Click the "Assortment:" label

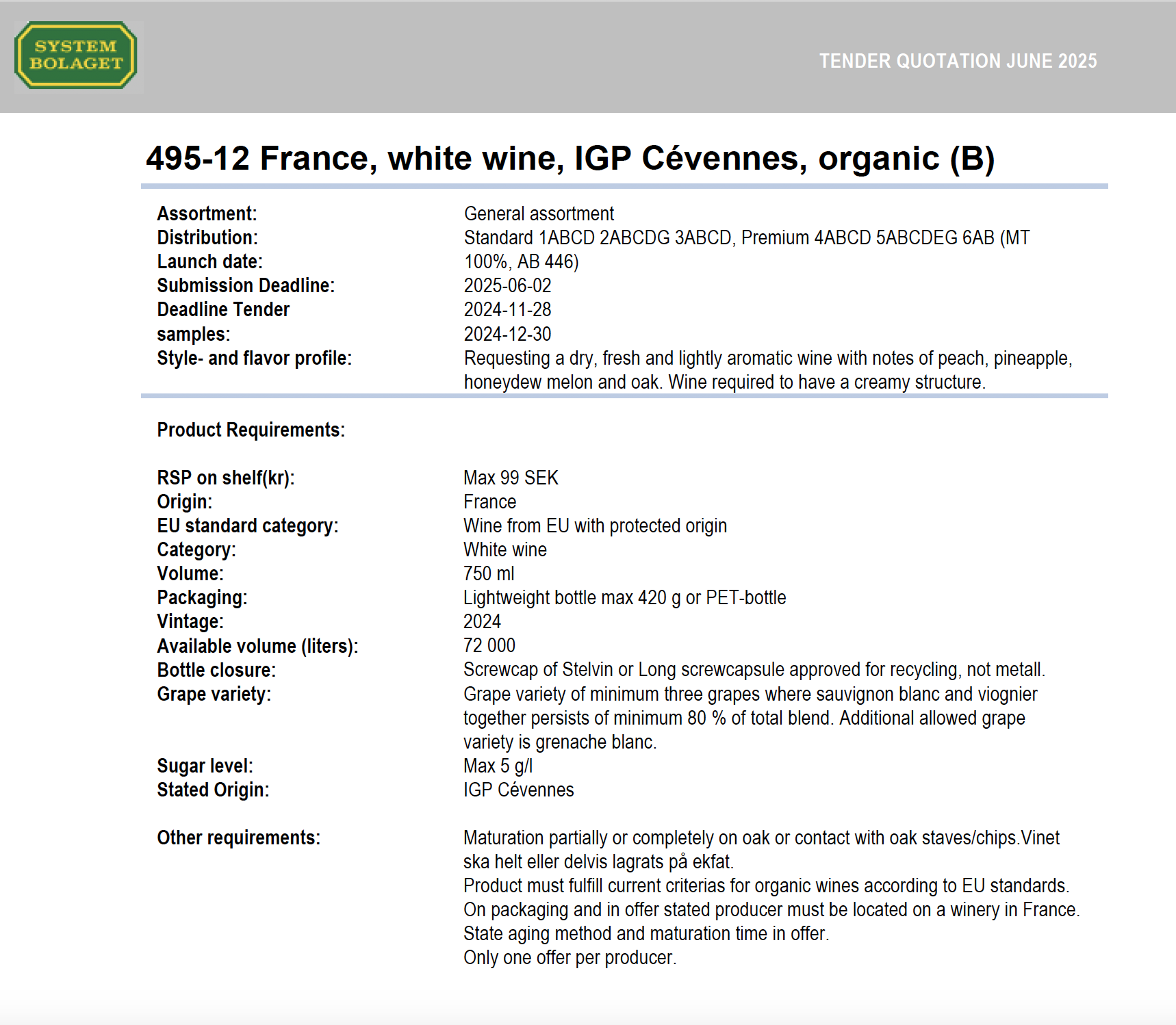pos(207,214)
